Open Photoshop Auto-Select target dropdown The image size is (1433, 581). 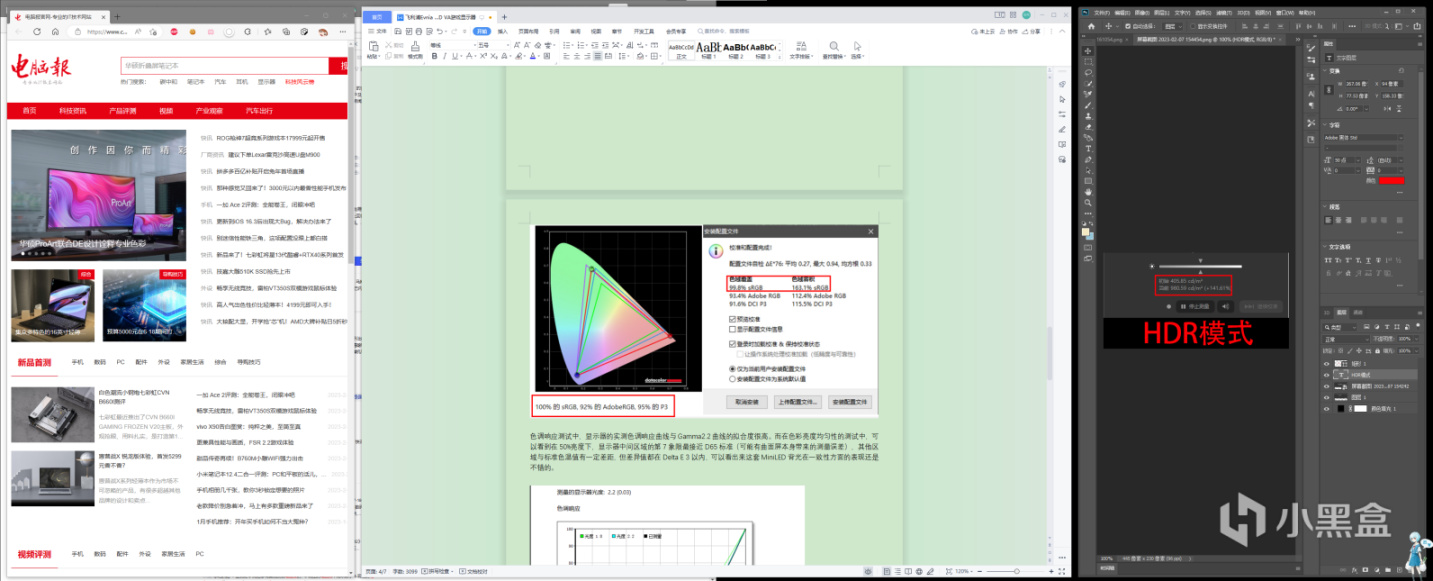click(x=1173, y=26)
